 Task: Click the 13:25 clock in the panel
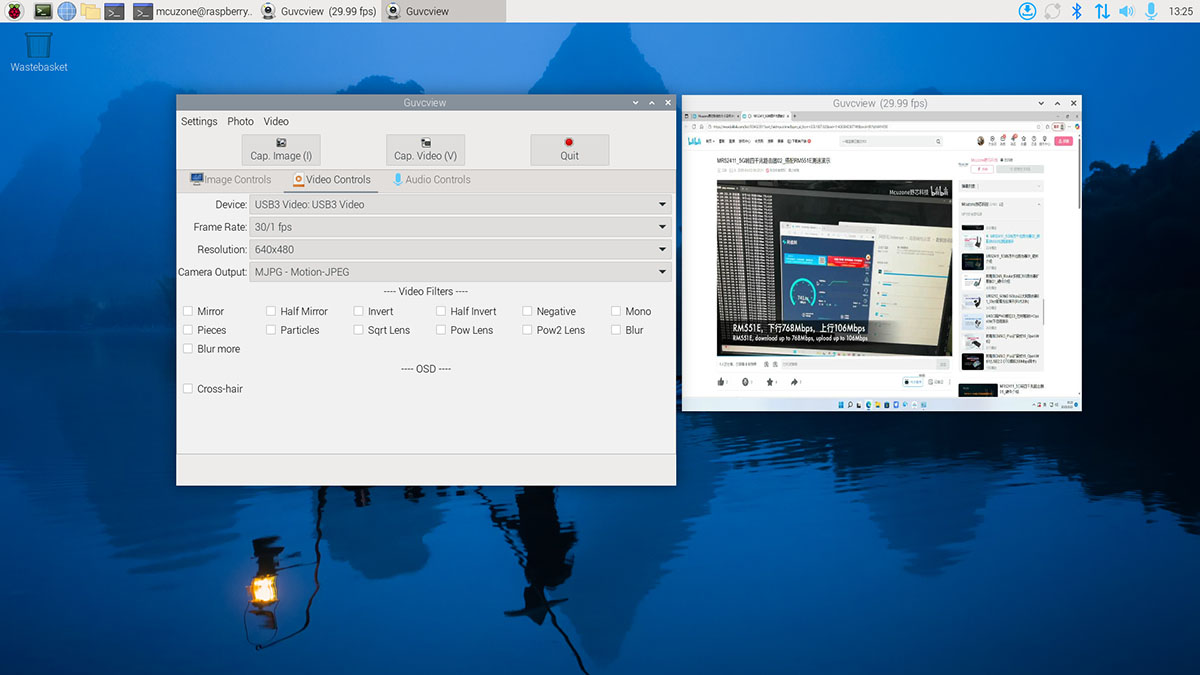tap(1180, 11)
